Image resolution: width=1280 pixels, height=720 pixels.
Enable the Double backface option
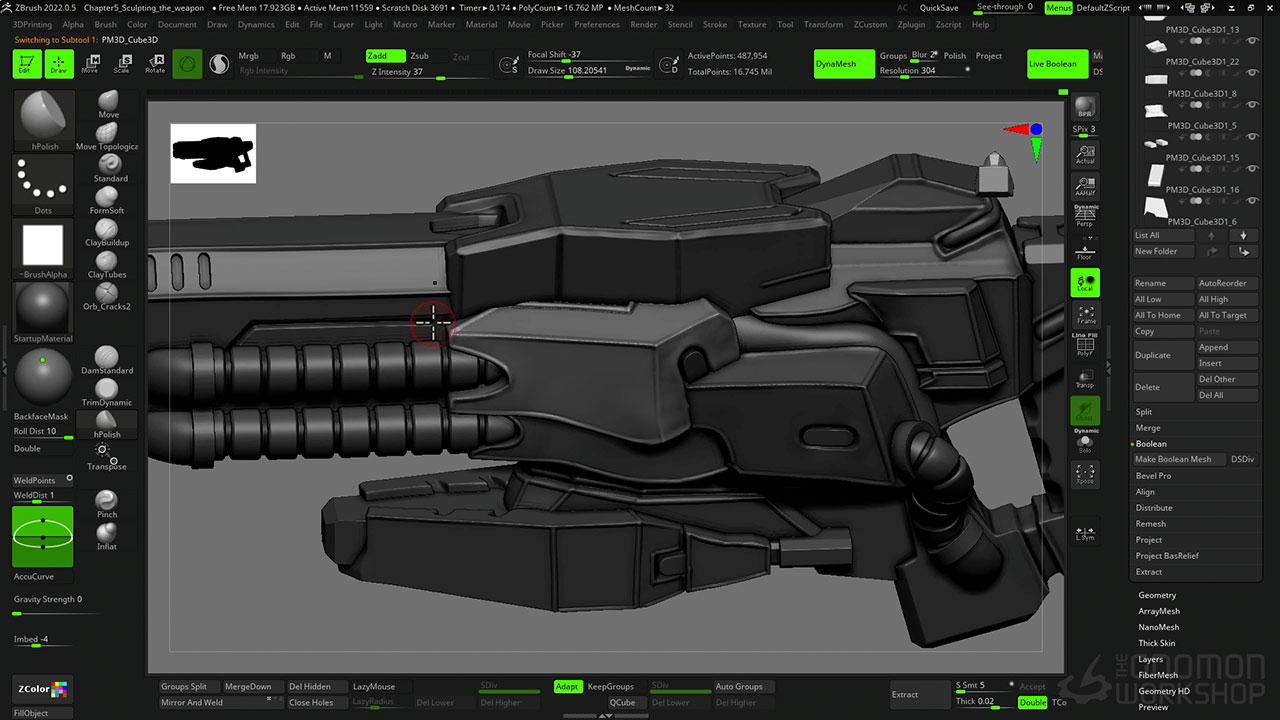click(x=28, y=449)
